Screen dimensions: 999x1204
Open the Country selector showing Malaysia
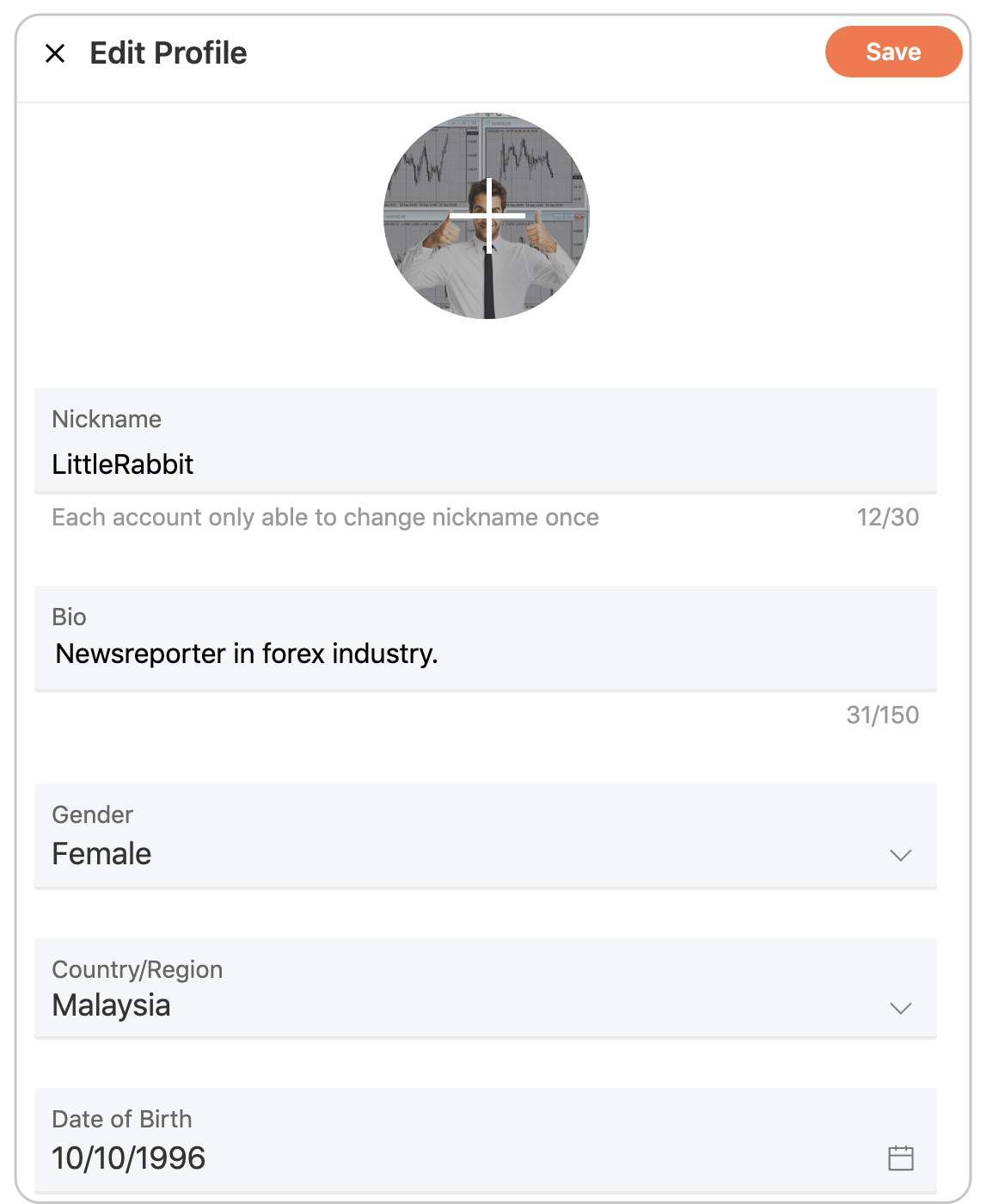[485, 989]
